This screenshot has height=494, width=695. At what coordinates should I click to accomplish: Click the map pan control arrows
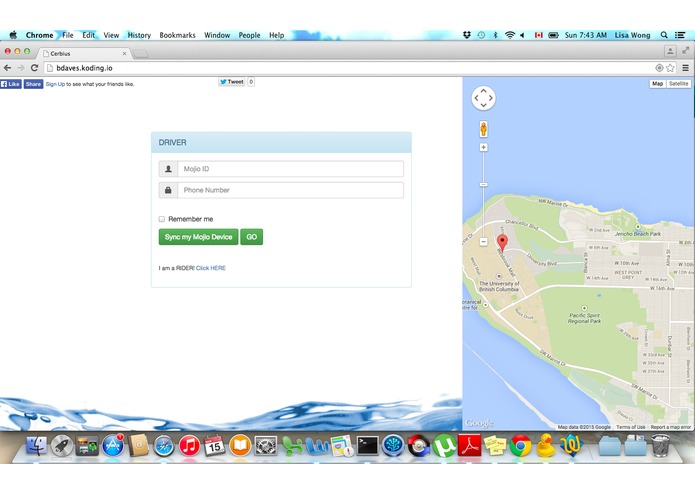[x=483, y=98]
